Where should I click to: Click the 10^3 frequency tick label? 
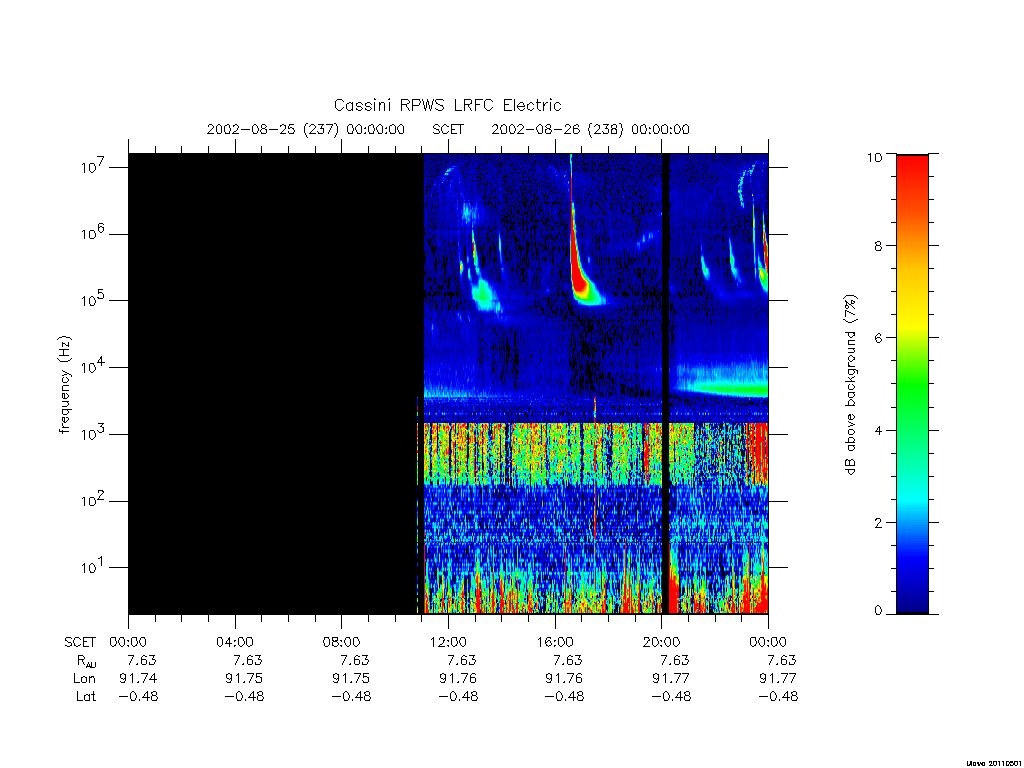click(94, 434)
